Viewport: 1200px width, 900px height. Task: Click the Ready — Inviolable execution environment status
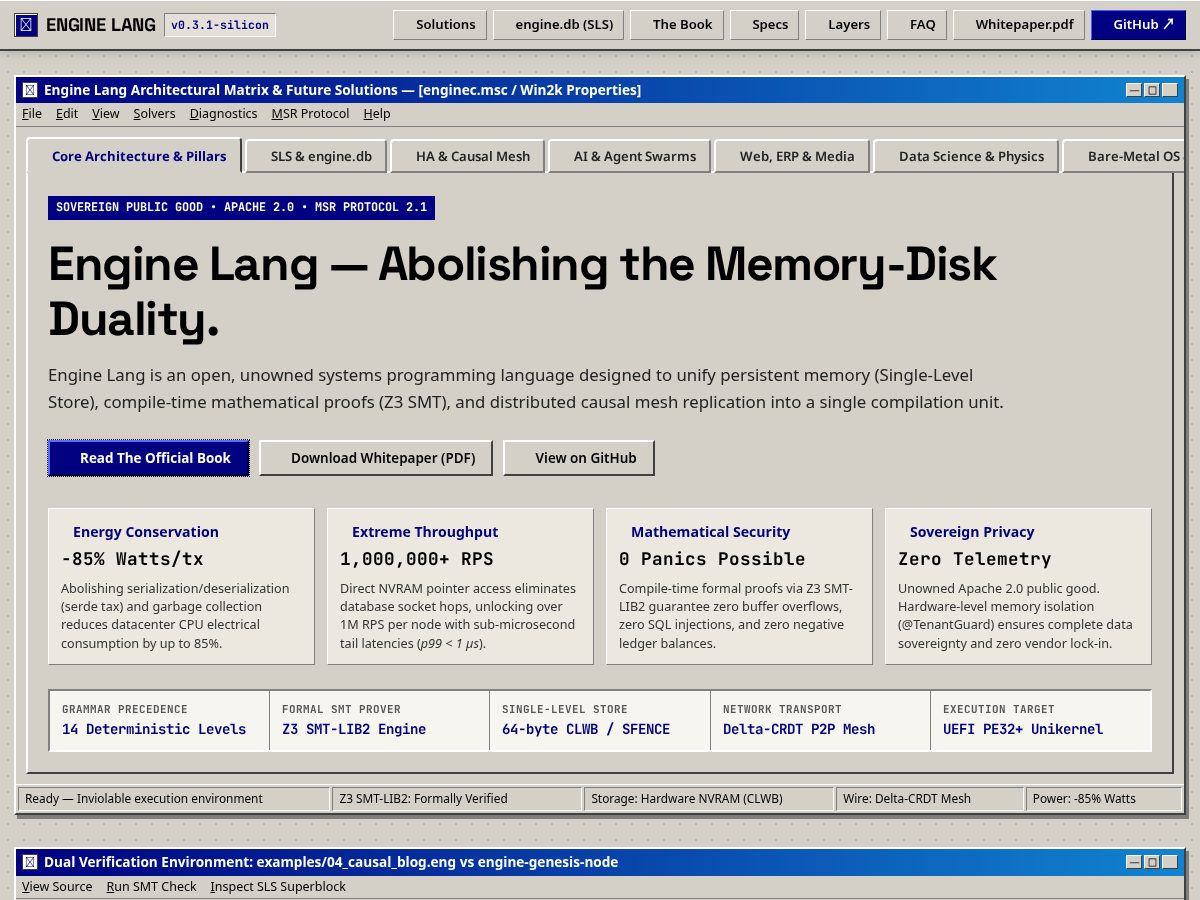coord(174,798)
